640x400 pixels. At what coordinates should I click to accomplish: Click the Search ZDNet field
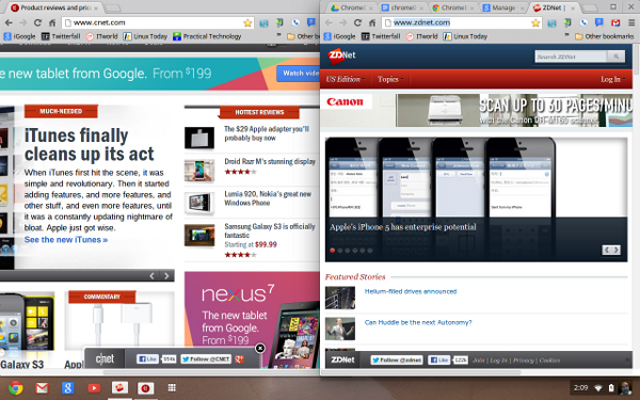tap(571, 56)
